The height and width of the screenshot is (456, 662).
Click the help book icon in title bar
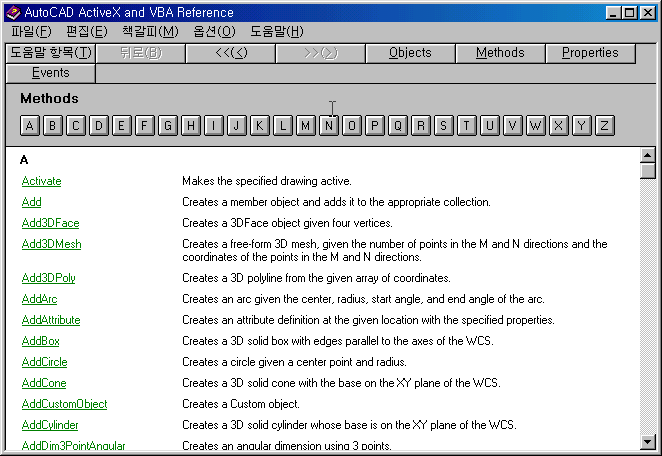pyautogui.click(x=14, y=13)
